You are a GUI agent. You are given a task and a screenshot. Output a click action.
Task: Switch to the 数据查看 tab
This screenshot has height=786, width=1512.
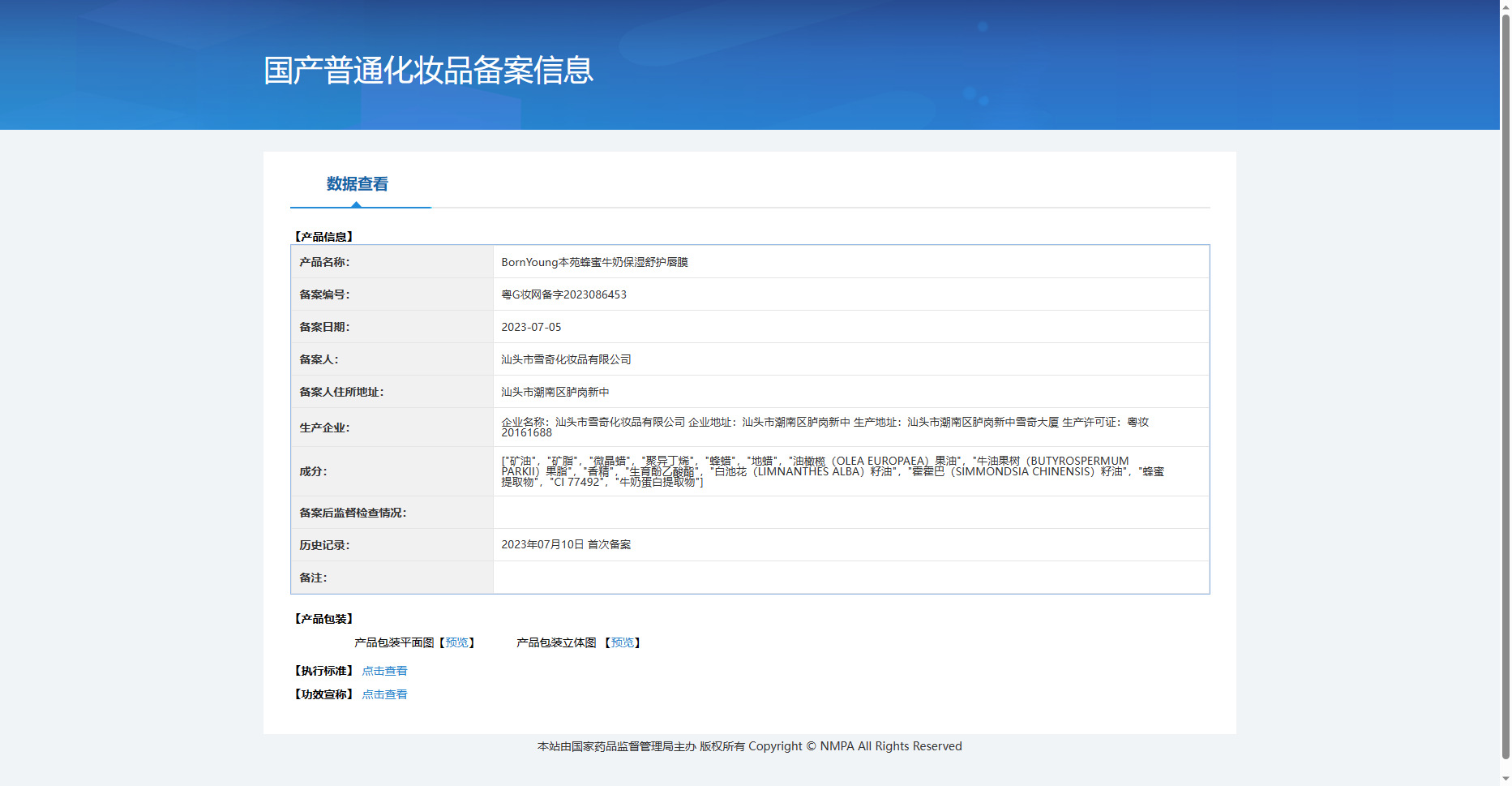tap(357, 184)
